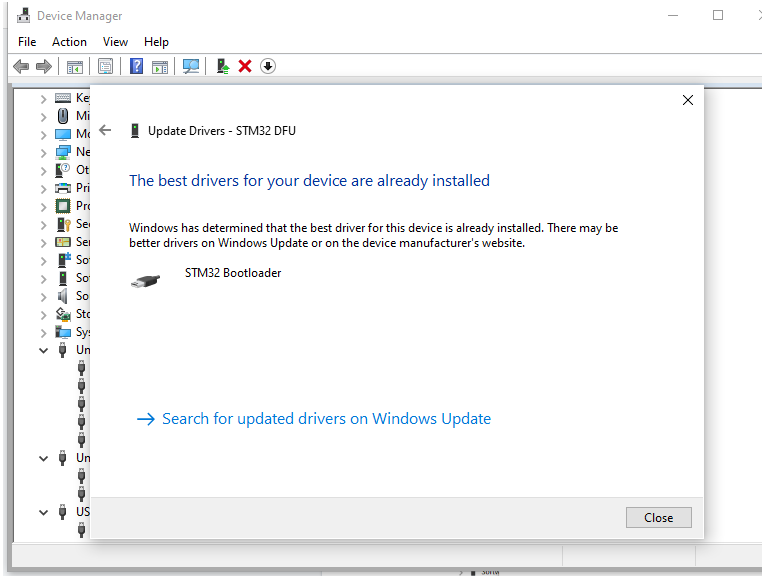Screen dimensions: 762x576
Task: Collapse the bottom 'US' USB node
Action: coord(43,512)
